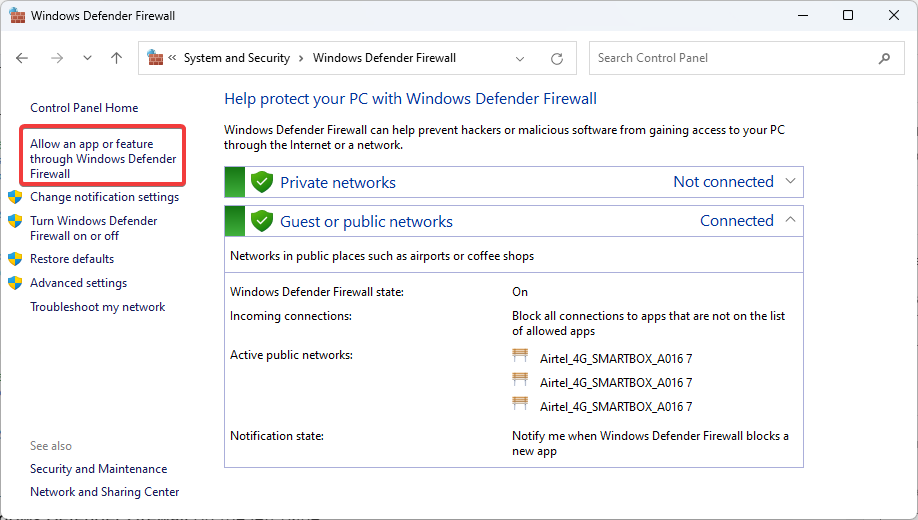Click Restore defaults link
The width and height of the screenshot is (918, 520).
(72, 259)
